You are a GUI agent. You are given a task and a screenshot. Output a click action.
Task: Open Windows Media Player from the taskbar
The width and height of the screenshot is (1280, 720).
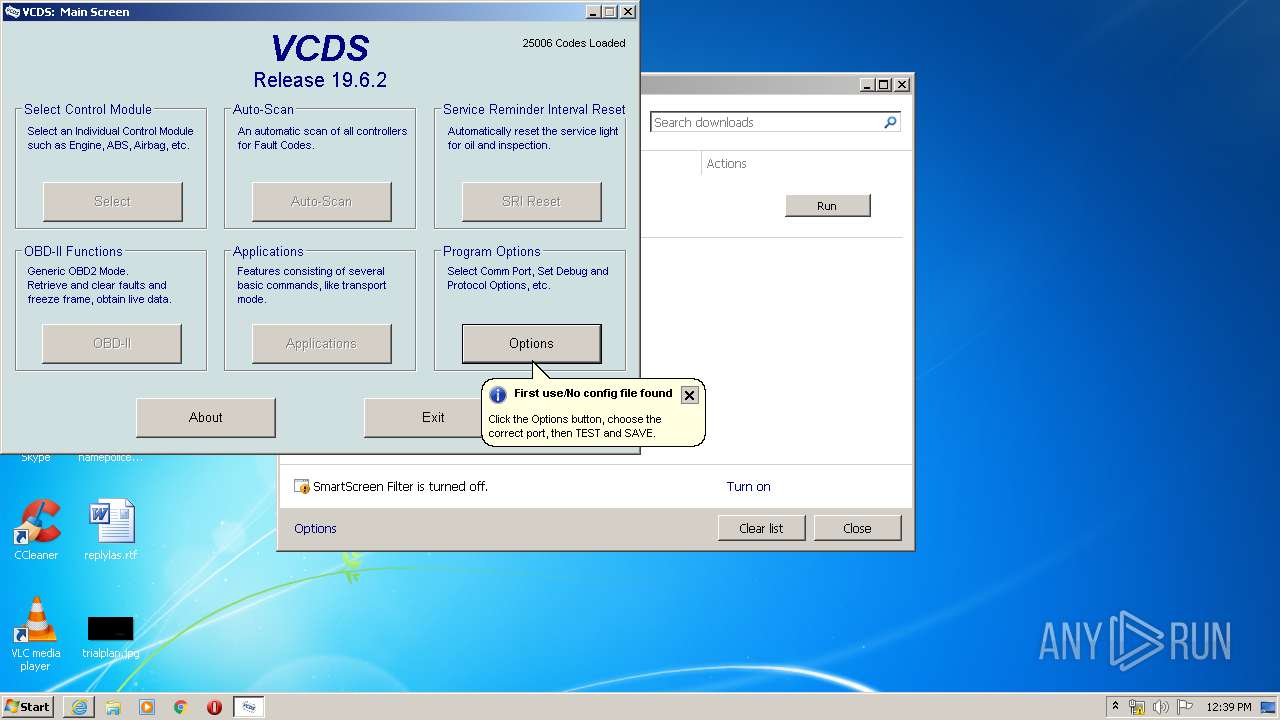[147, 707]
